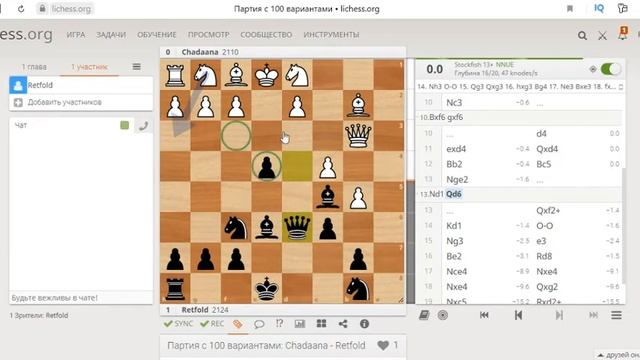Toggle Stockfish engine switch off
The image size is (640, 360).
coord(611,69)
